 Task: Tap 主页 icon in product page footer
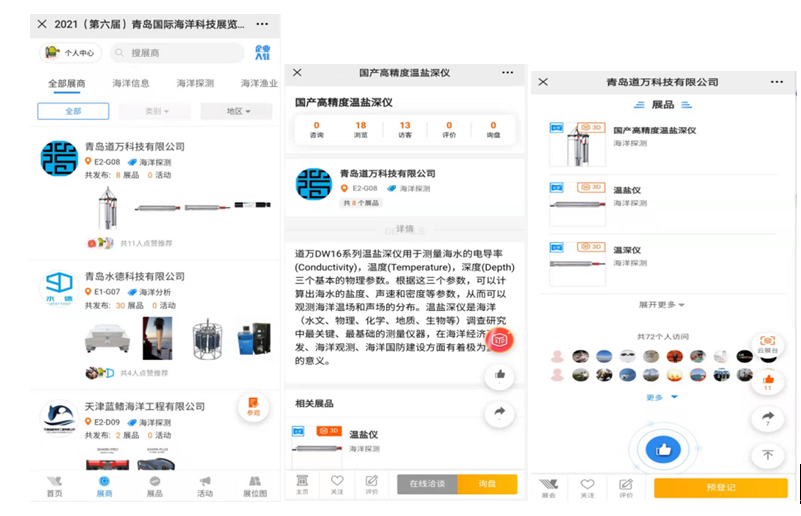[x=302, y=484]
